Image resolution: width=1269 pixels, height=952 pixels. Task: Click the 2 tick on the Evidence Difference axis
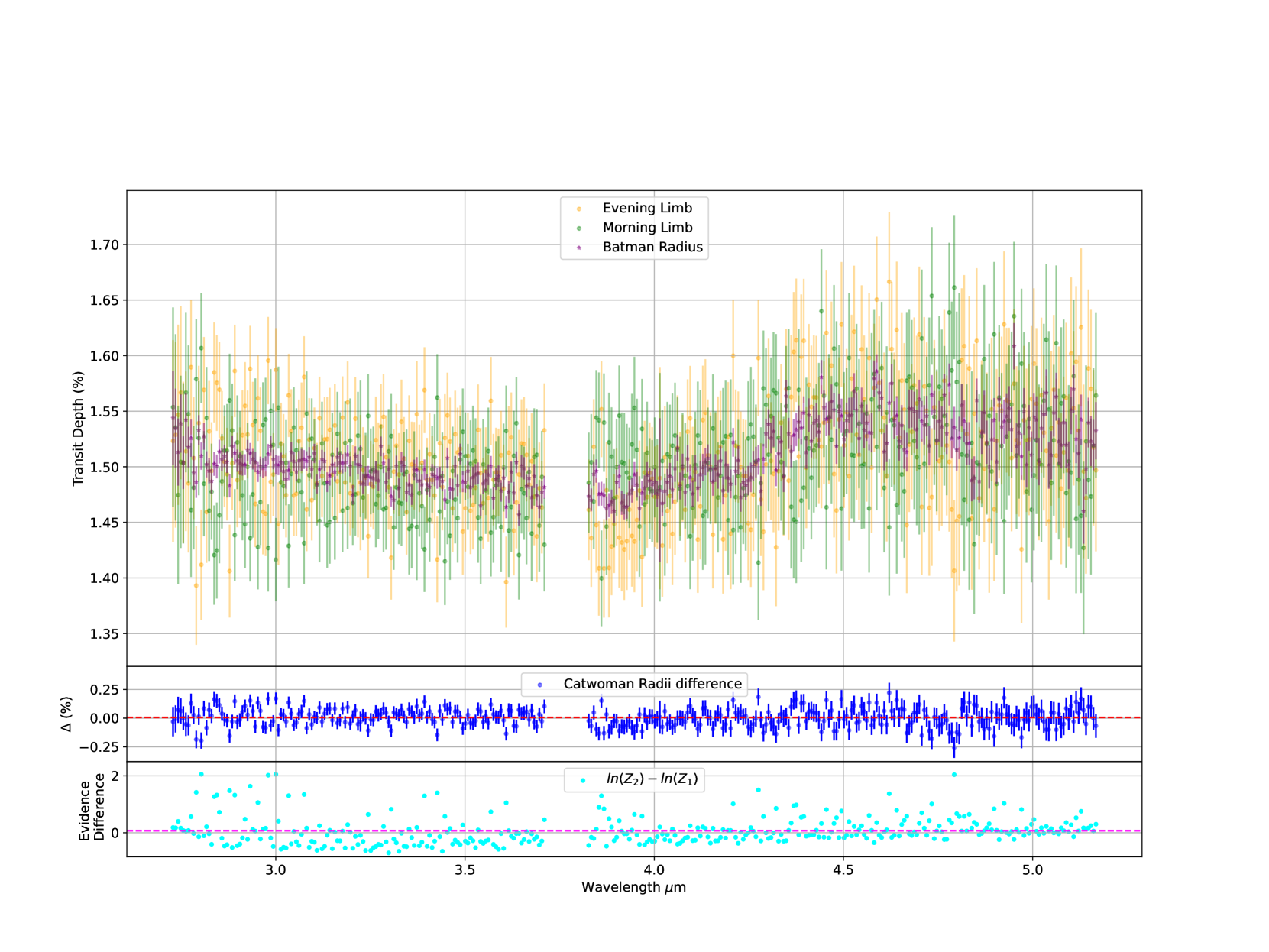(x=115, y=776)
